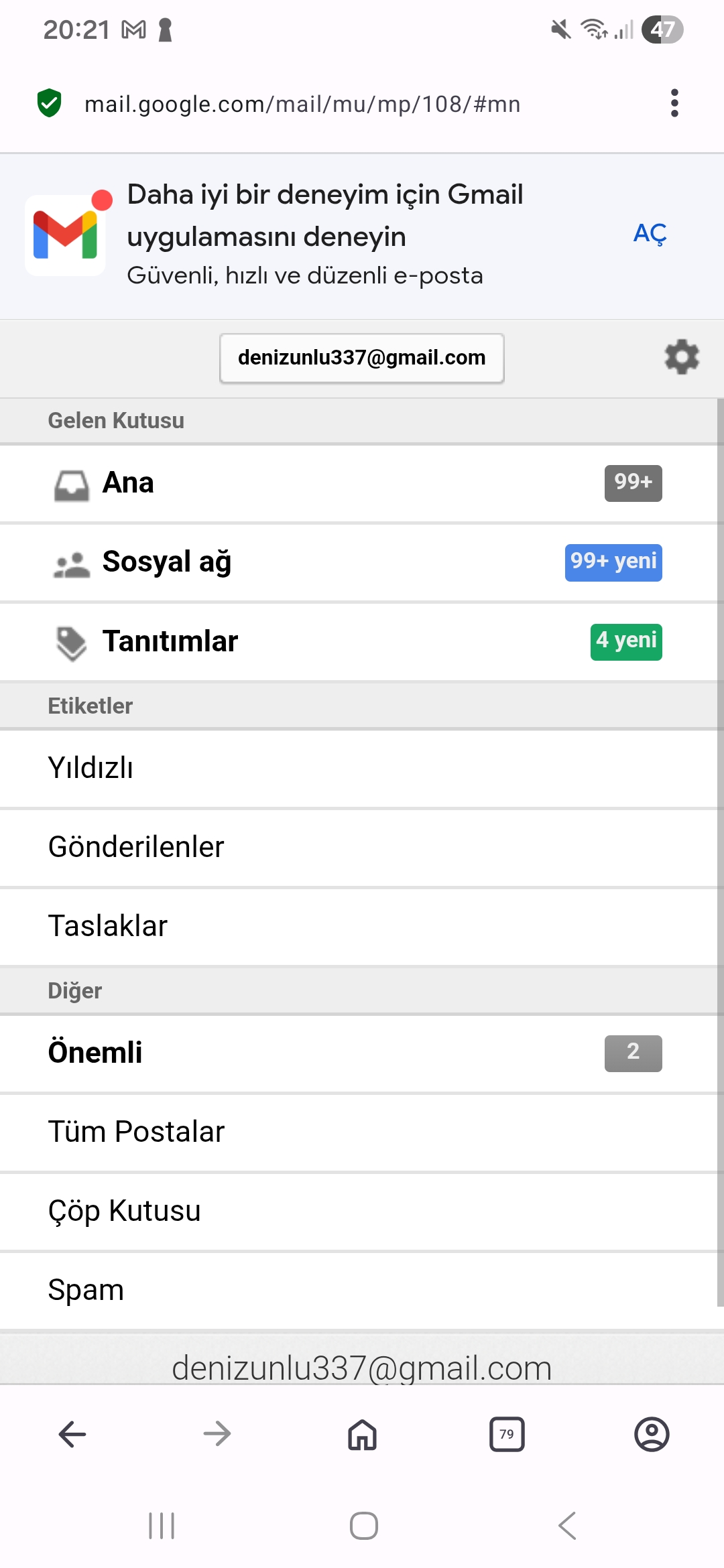Open Android recent apps button
Image resolution: width=724 pixels, height=1568 pixels.
[x=162, y=1526]
